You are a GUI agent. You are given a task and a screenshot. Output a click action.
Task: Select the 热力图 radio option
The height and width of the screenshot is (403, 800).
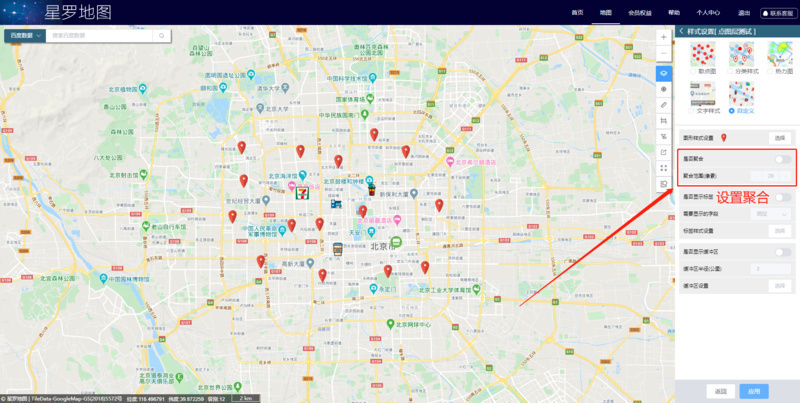[770, 71]
